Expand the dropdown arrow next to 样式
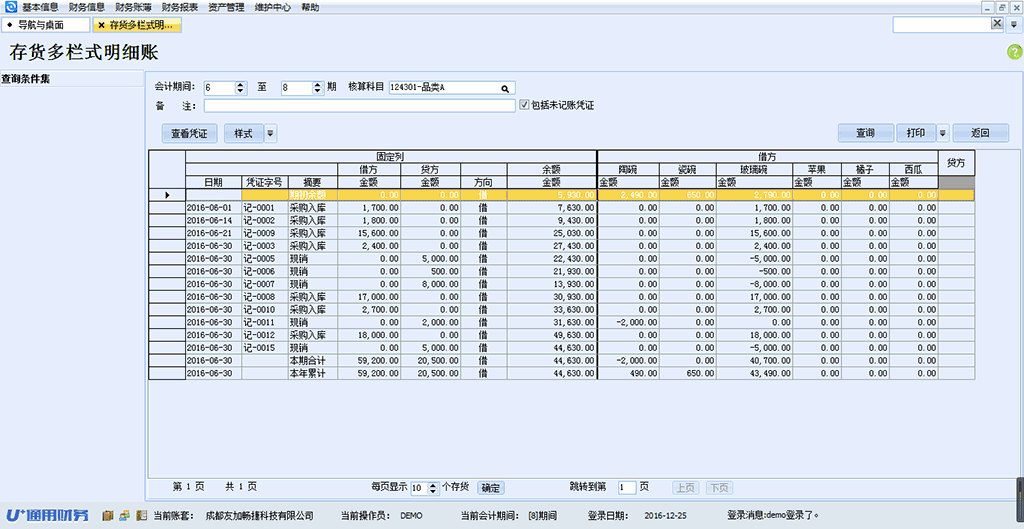This screenshot has height=529, width=1024. [270, 133]
